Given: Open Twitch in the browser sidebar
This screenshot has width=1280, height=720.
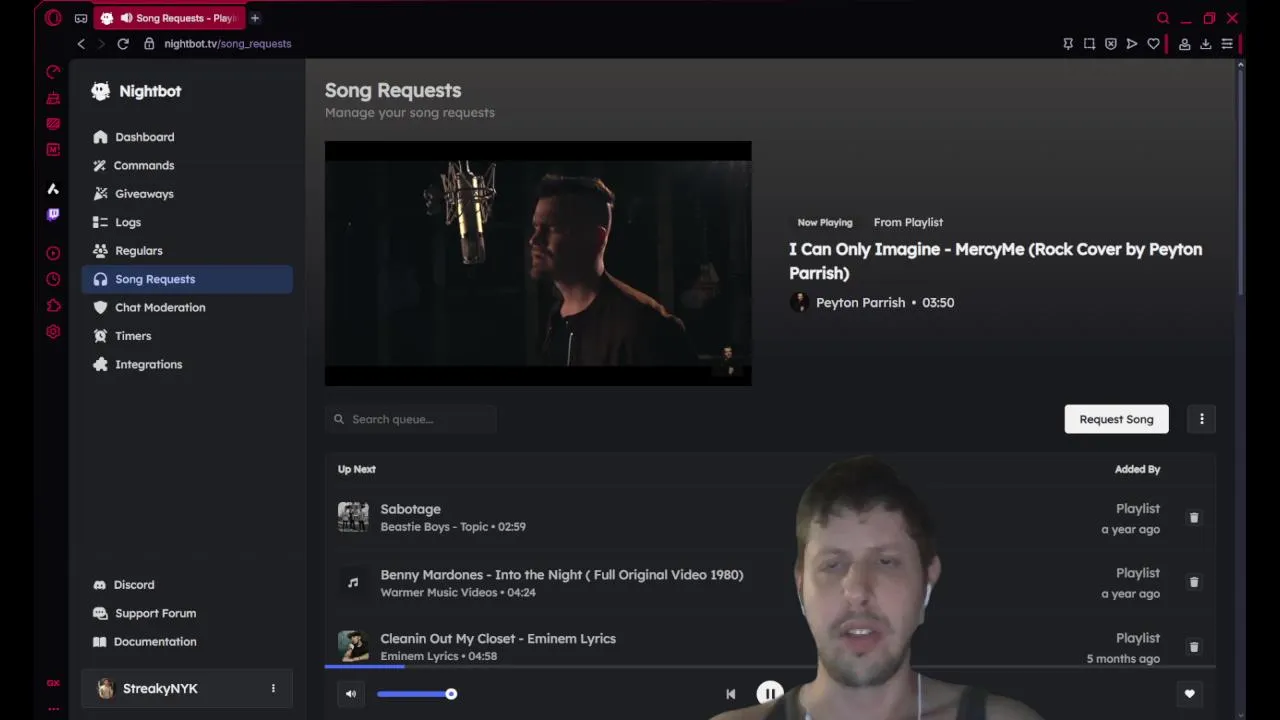Looking at the screenshot, I should (53, 214).
